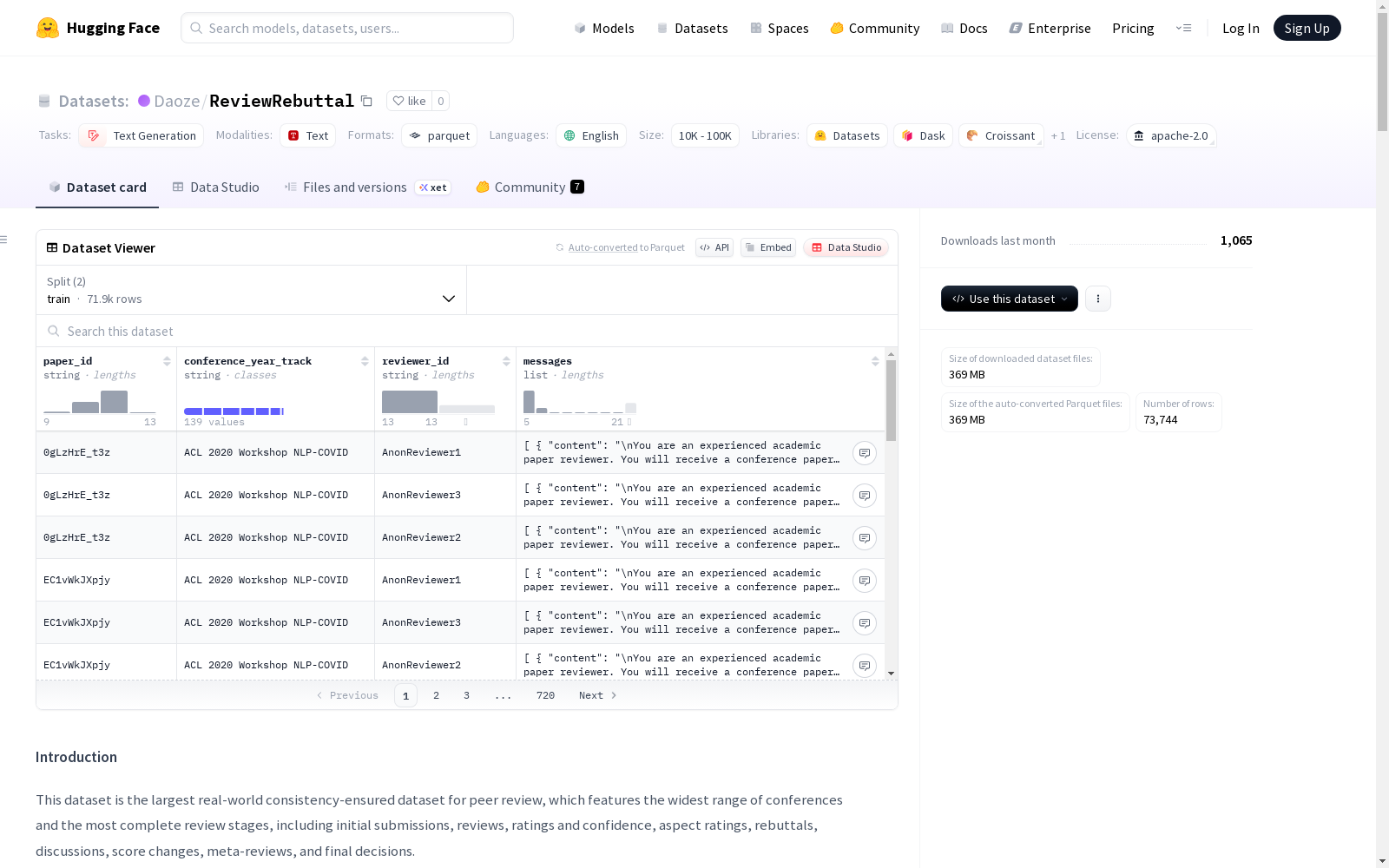Screen dimensions: 1389x868
Task: Jump to page 720 of the table
Action: pos(545,695)
